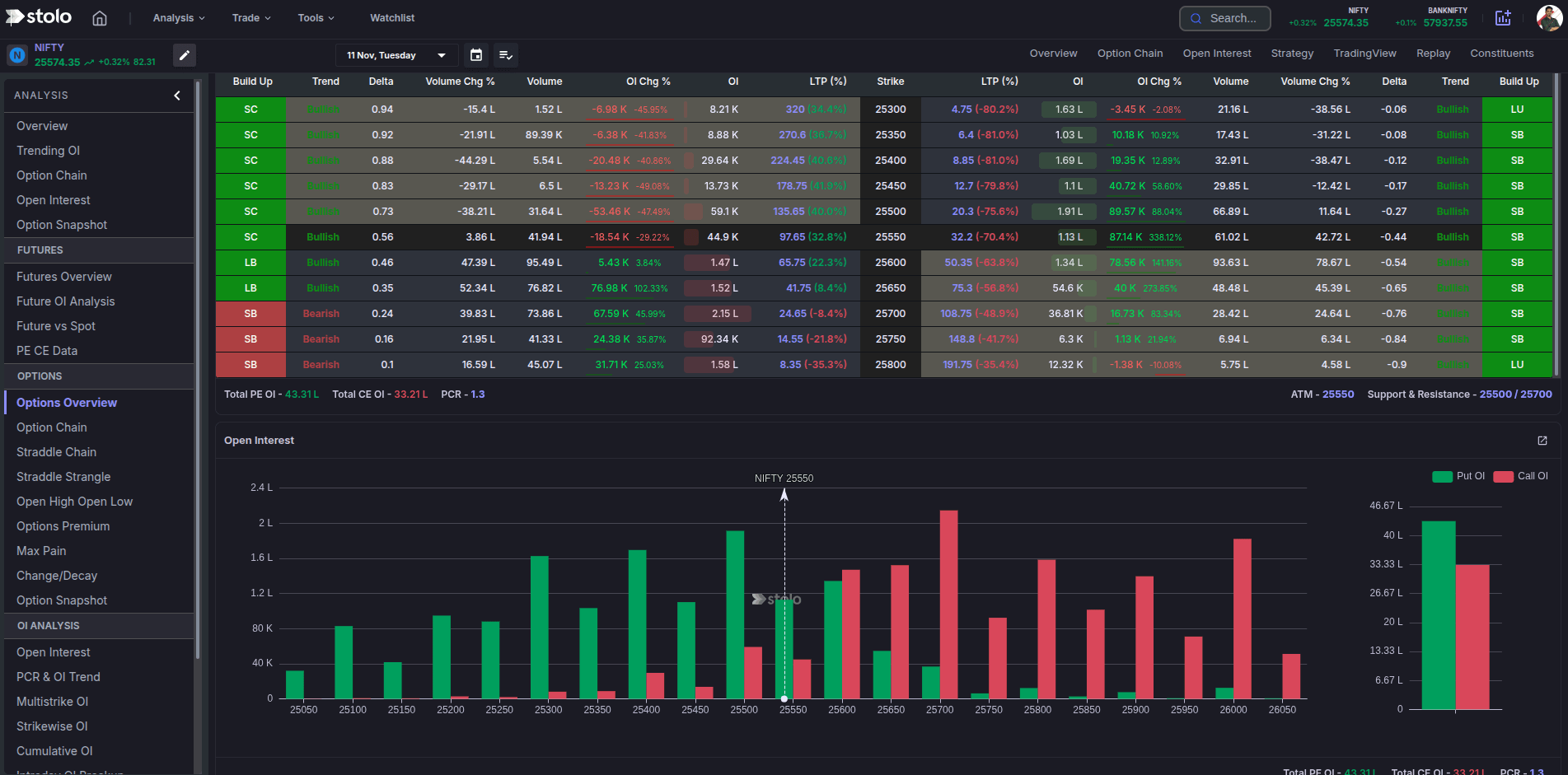Viewport: 1568px width, 775px height.
Task: Open the Stolo logo icon
Action: tap(38, 16)
